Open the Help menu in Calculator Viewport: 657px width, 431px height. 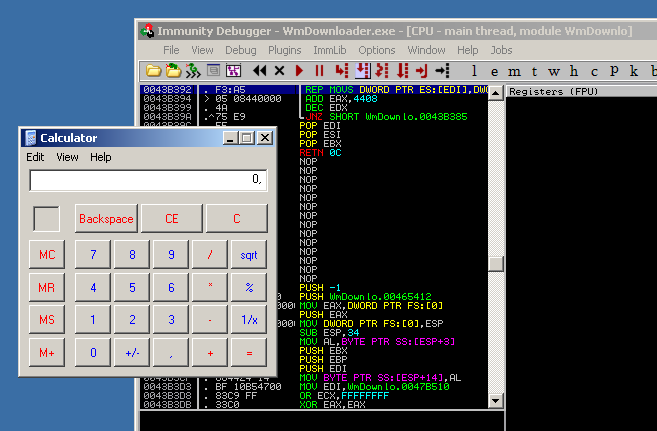pos(101,157)
